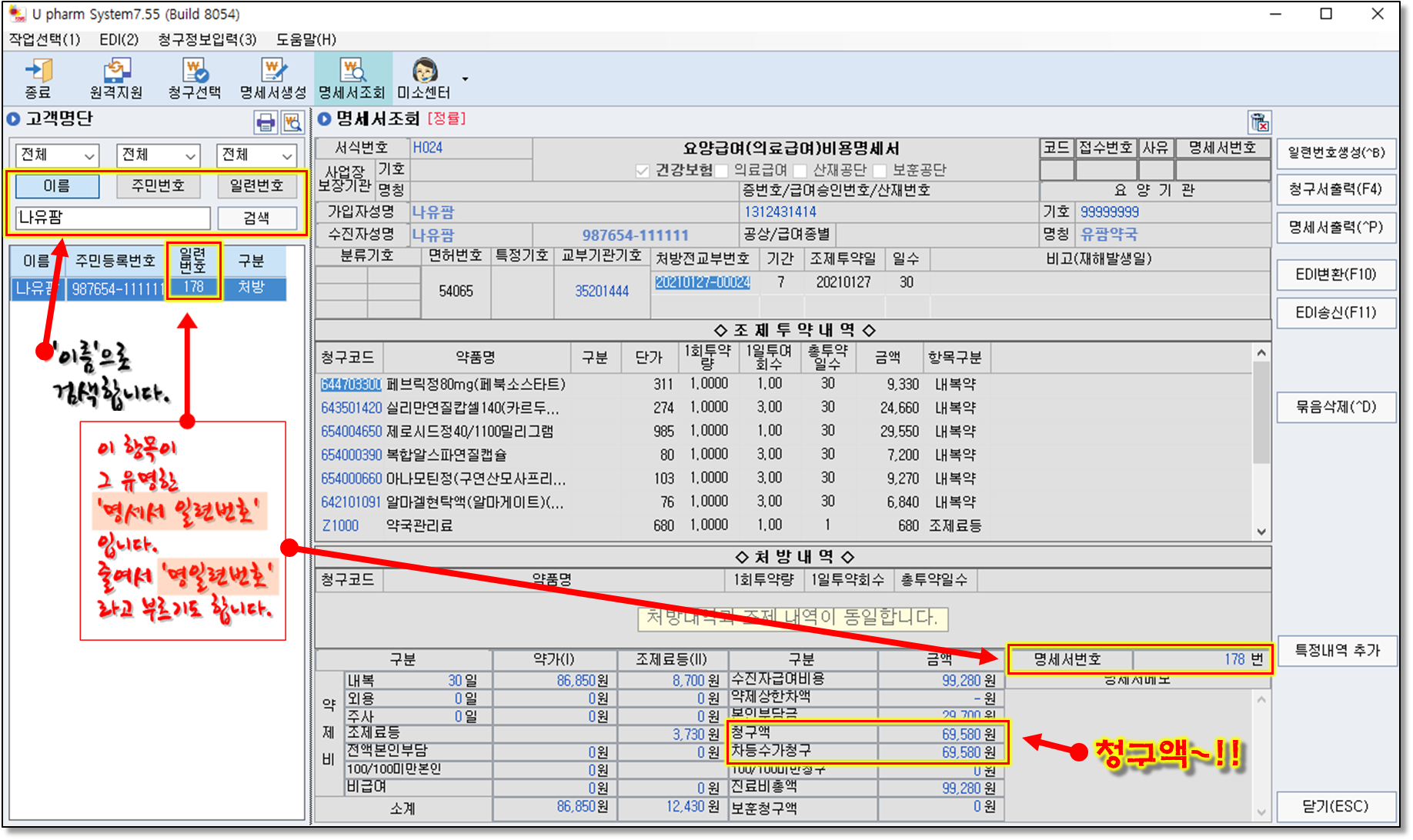The width and height of the screenshot is (1413, 840).
Task: Click the 검색 search button
Action: (256, 218)
